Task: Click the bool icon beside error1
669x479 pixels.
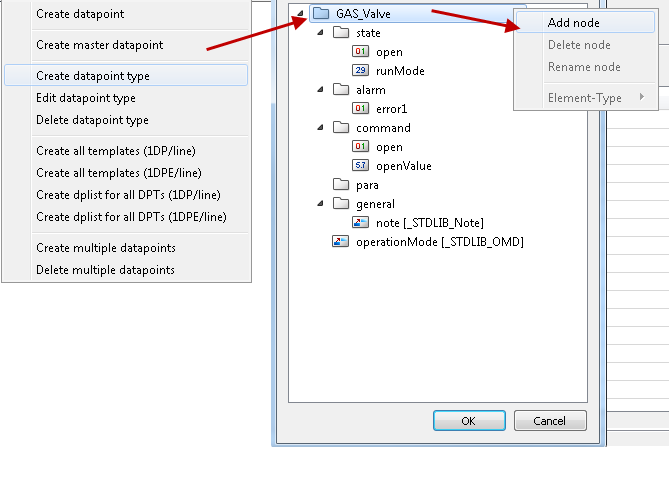Action: [361, 109]
